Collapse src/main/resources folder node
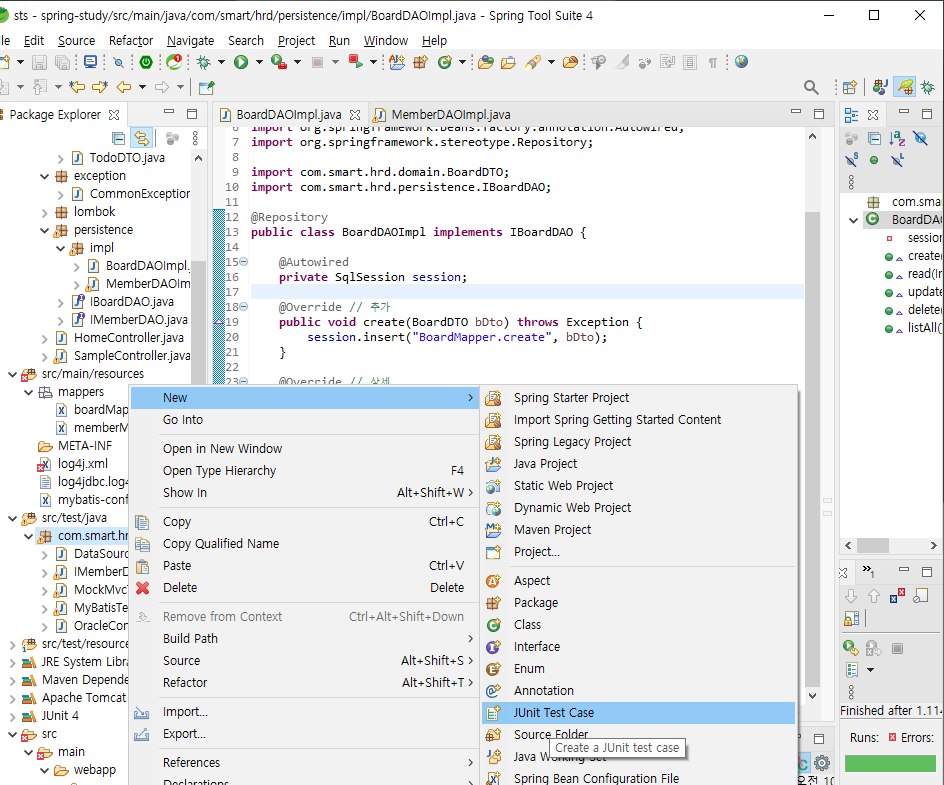Viewport: 944px width, 785px height. [12, 374]
